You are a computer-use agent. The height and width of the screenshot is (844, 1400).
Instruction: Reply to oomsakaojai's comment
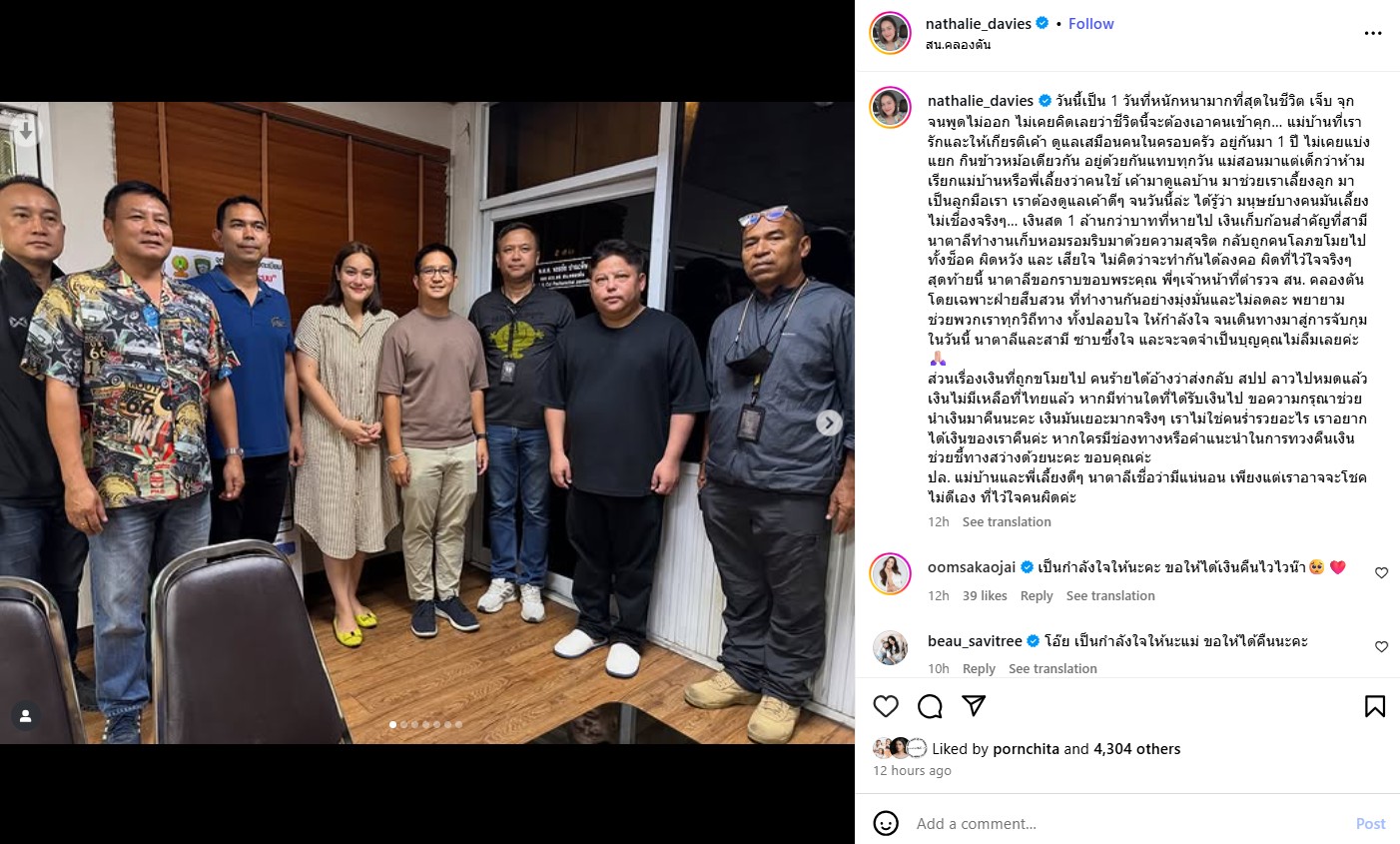click(x=1037, y=595)
